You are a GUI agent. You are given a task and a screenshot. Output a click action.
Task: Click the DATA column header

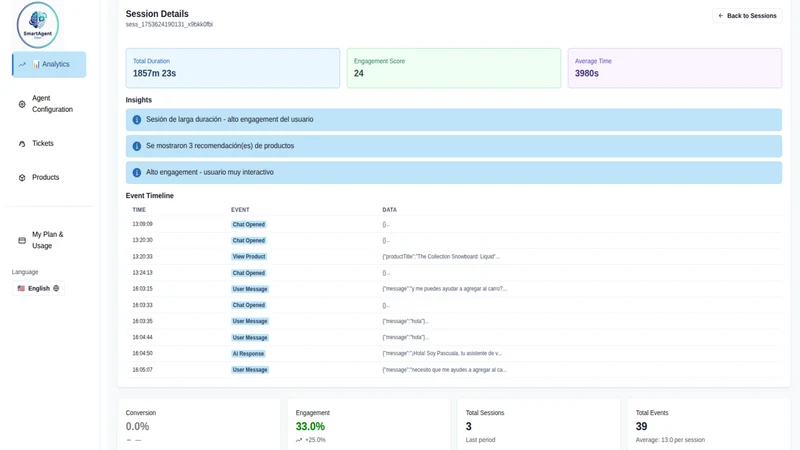pyautogui.click(x=389, y=210)
